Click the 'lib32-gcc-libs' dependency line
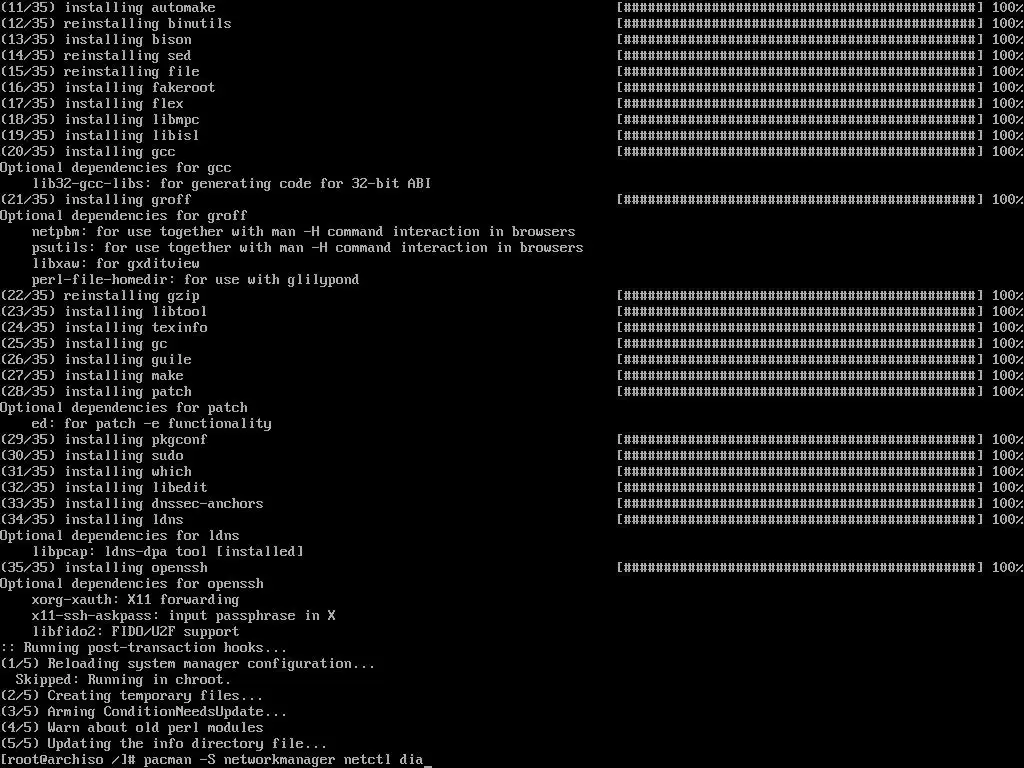Viewport: 1024px width, 768px height. (232, 184)
